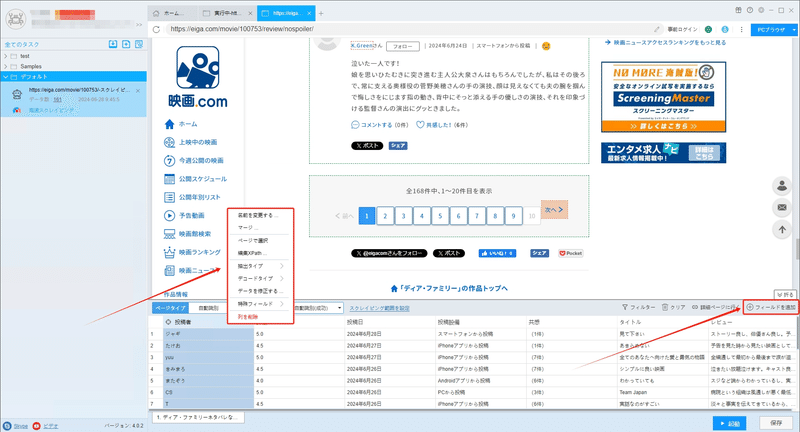
Task: Expand the Samples folder
Action: [x=6, y=66]
